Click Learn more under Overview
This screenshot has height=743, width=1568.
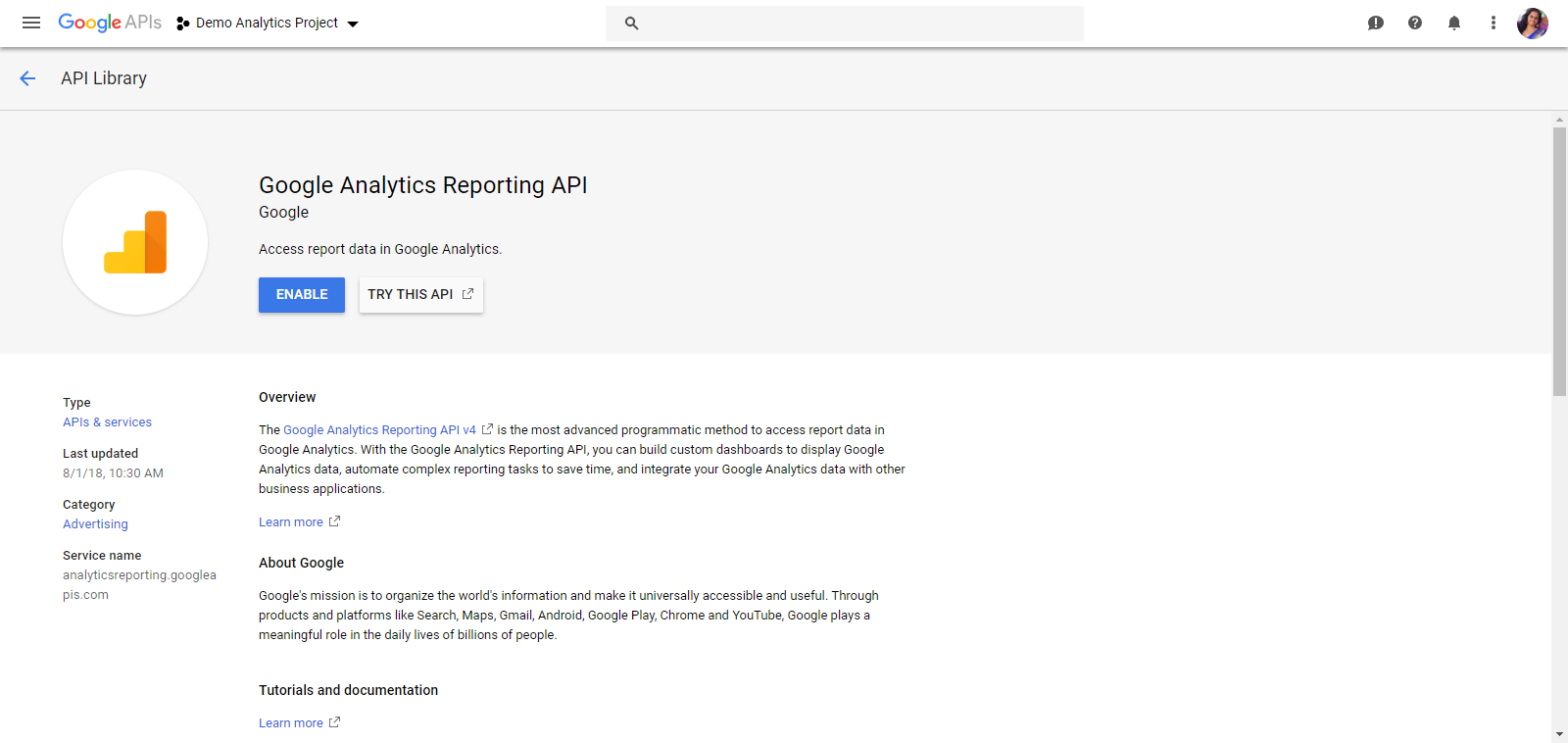tap(291, 522)
